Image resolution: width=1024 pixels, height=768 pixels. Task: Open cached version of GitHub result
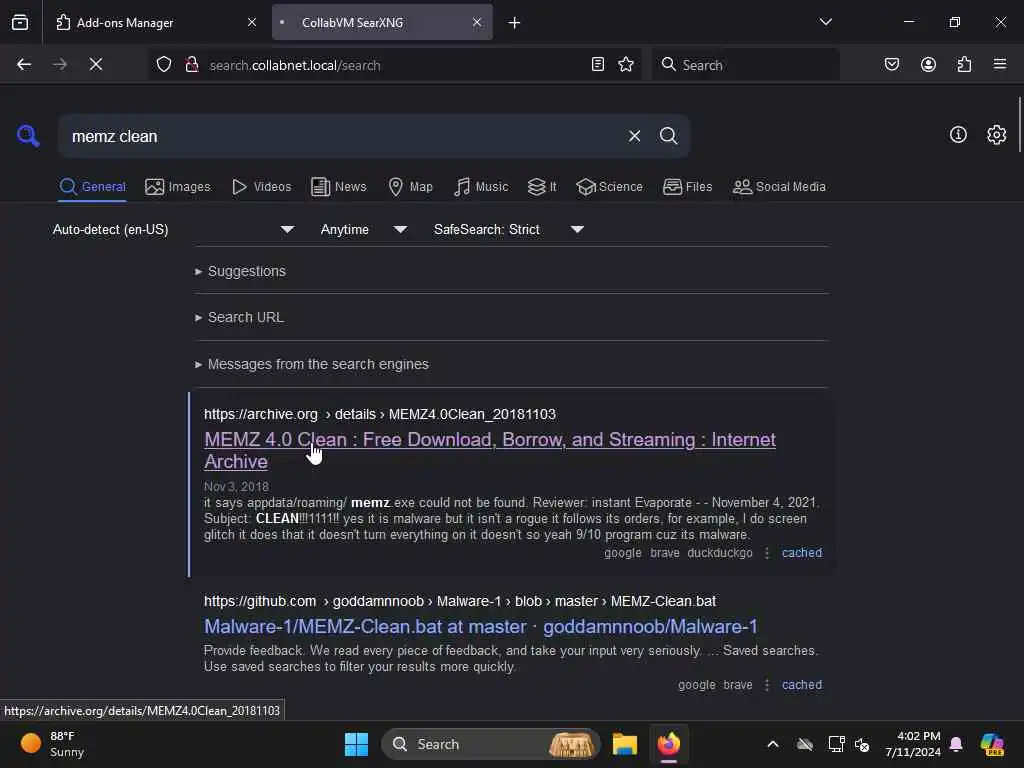pyautogui.click(x=802, y=684)
